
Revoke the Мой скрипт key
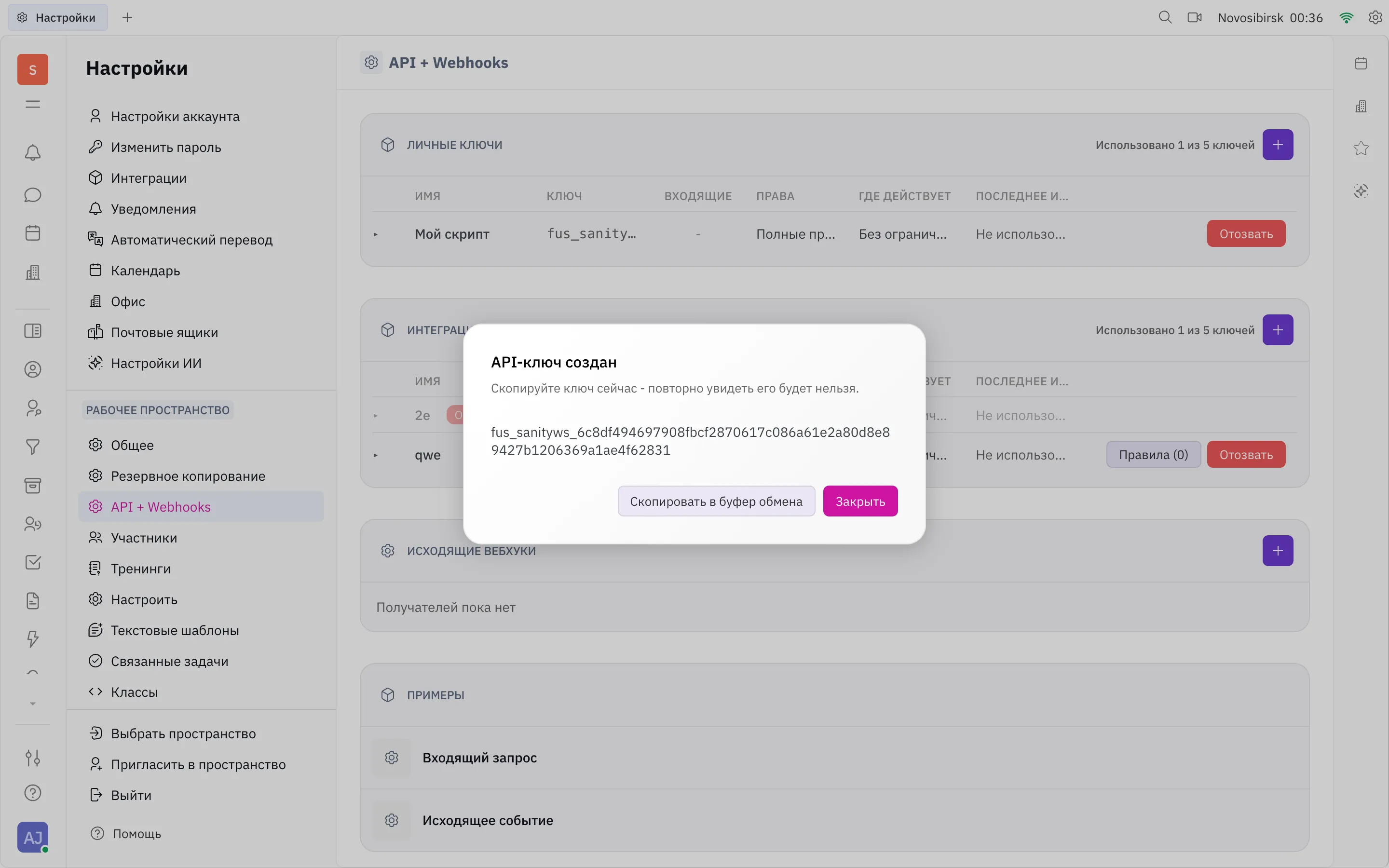point(1245,234)
